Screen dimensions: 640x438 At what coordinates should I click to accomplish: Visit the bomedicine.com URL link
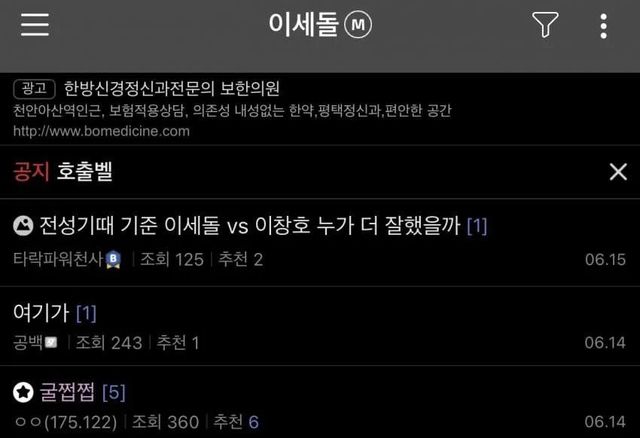tap(101, 131)
